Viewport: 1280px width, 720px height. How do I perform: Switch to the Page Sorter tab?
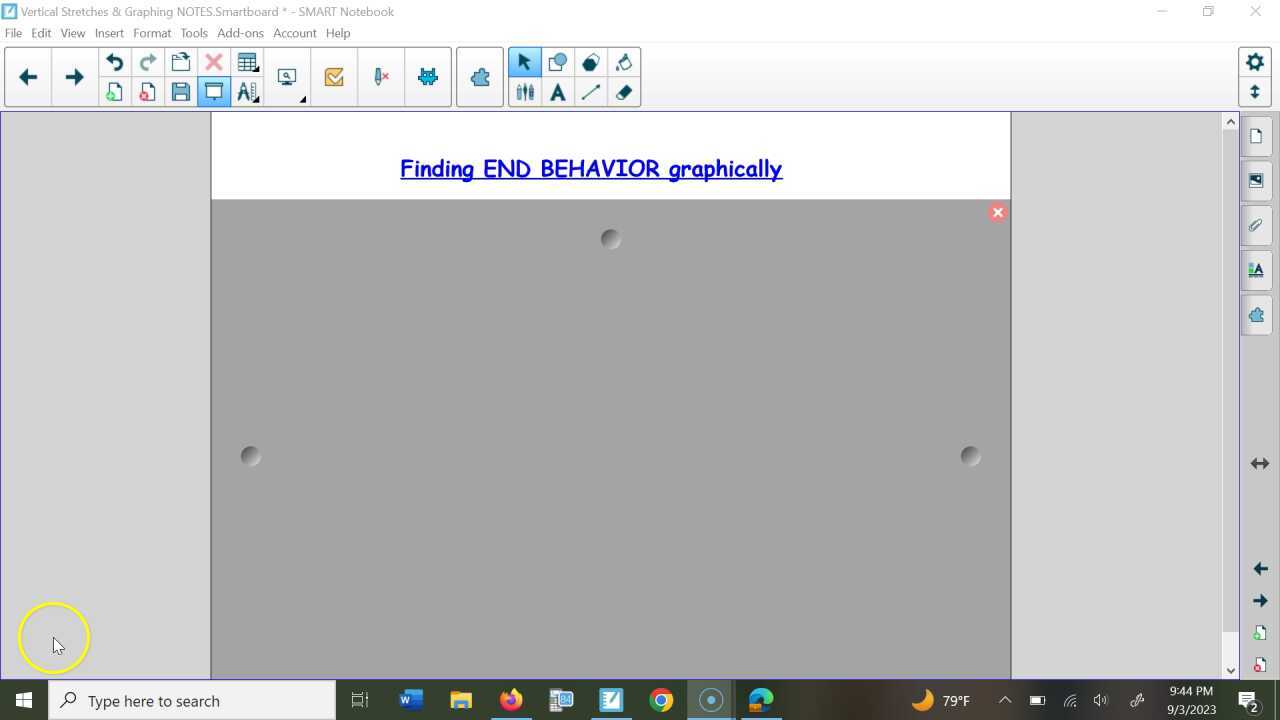pyautogui.click(x=1256, y=135)
